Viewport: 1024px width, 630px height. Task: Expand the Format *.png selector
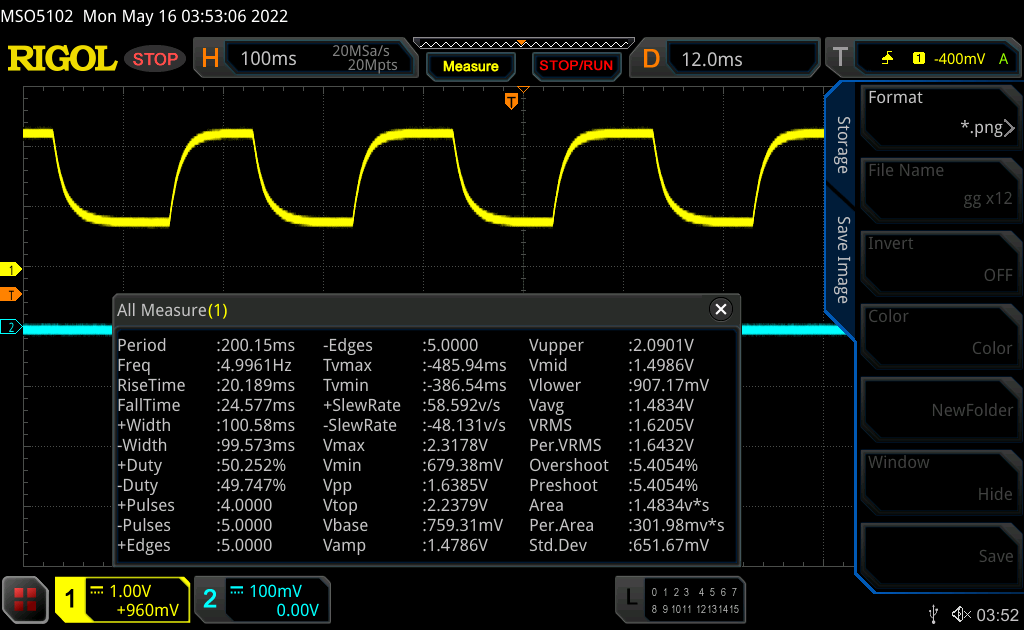point(940,112)
